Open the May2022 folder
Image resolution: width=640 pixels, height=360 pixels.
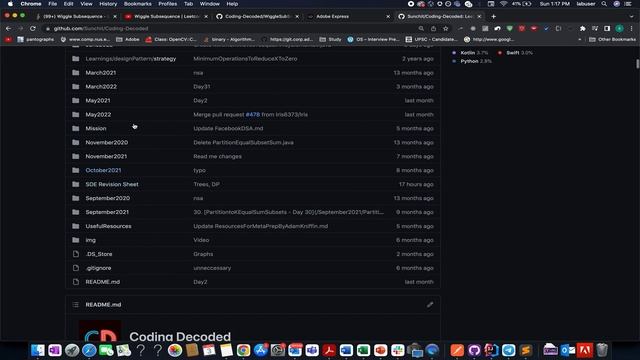coord(98,114)
